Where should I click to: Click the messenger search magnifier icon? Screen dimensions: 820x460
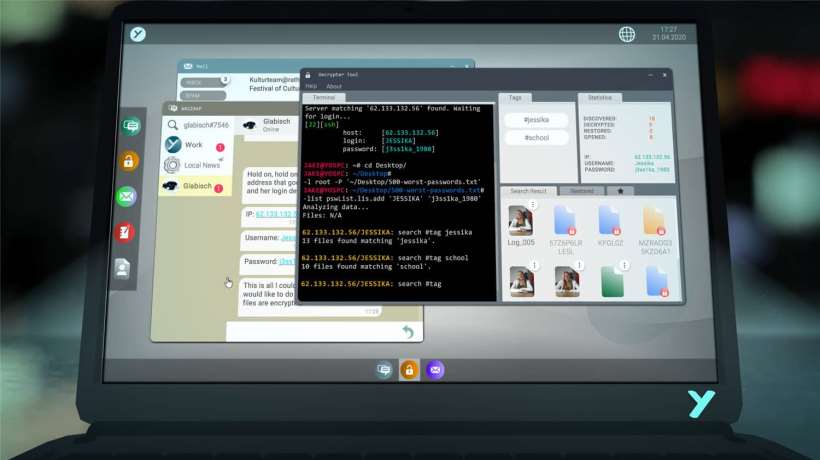[x=173, y=125]
